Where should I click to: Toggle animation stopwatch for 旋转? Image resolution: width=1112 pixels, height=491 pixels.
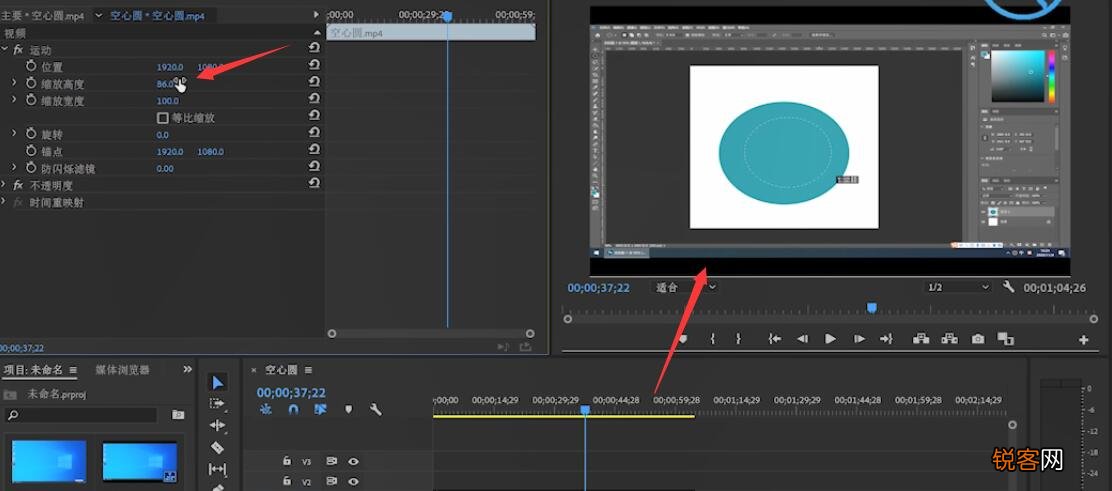31,133
